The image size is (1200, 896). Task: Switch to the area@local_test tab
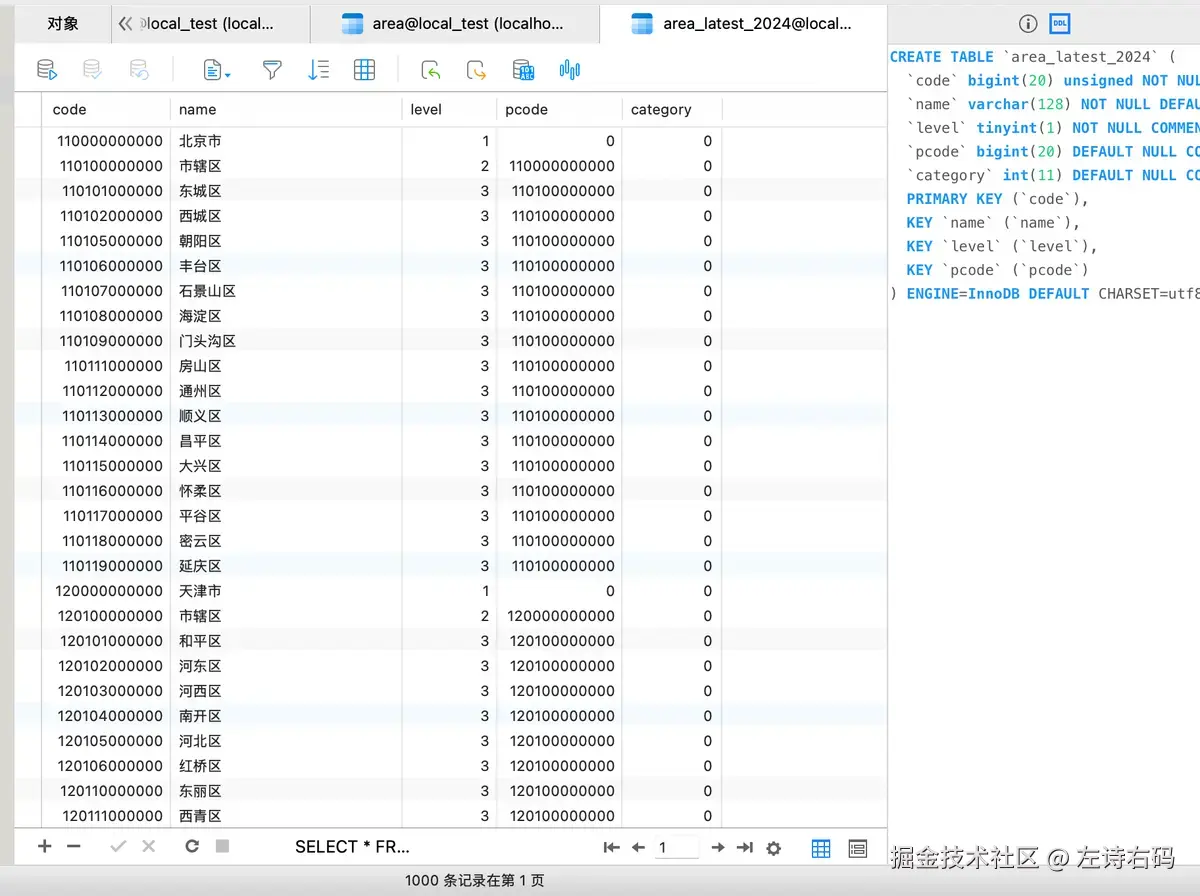click(x=455, y=23)
